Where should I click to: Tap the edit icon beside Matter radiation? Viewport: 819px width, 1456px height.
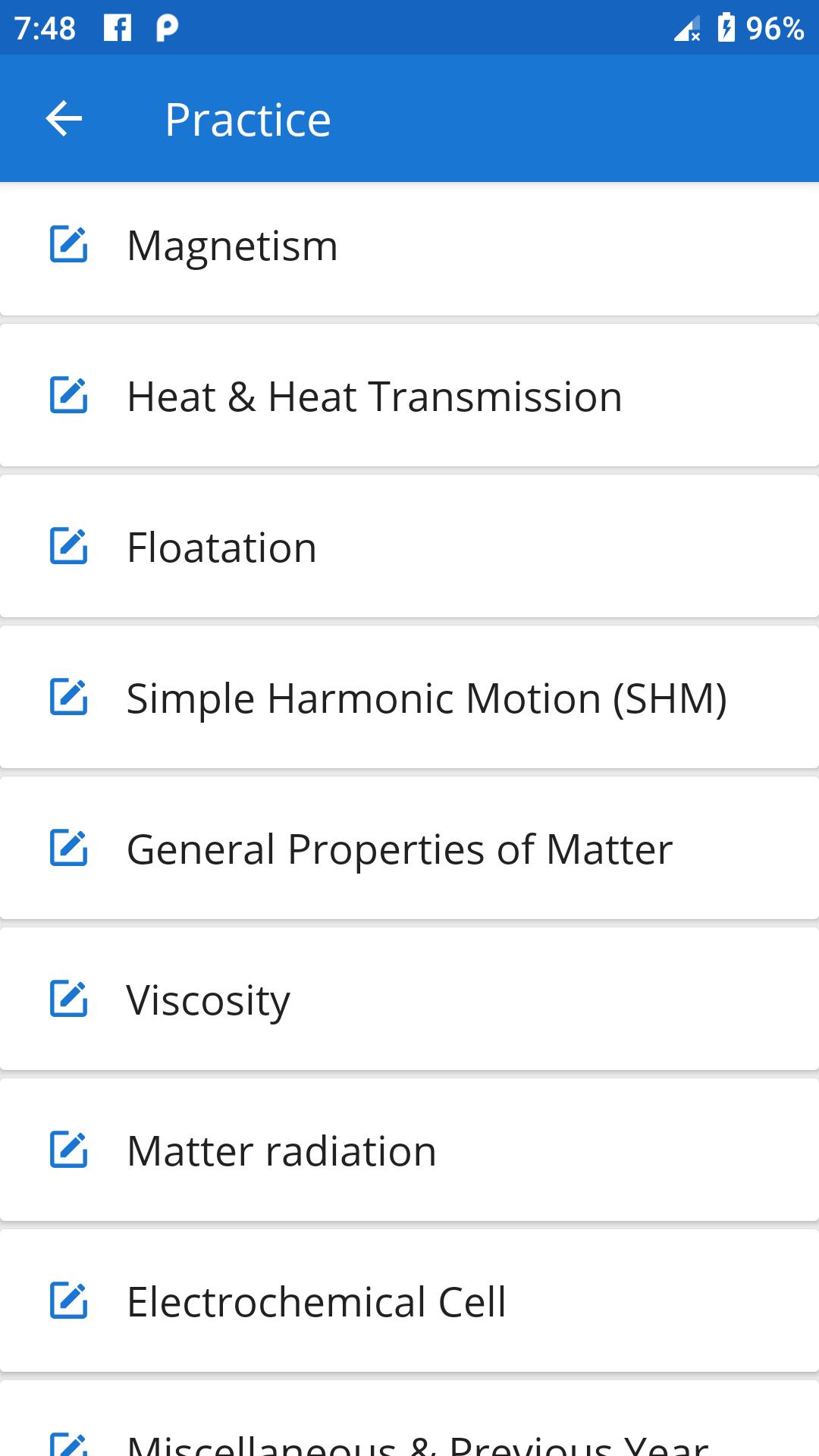click(x=69, y=1150)
